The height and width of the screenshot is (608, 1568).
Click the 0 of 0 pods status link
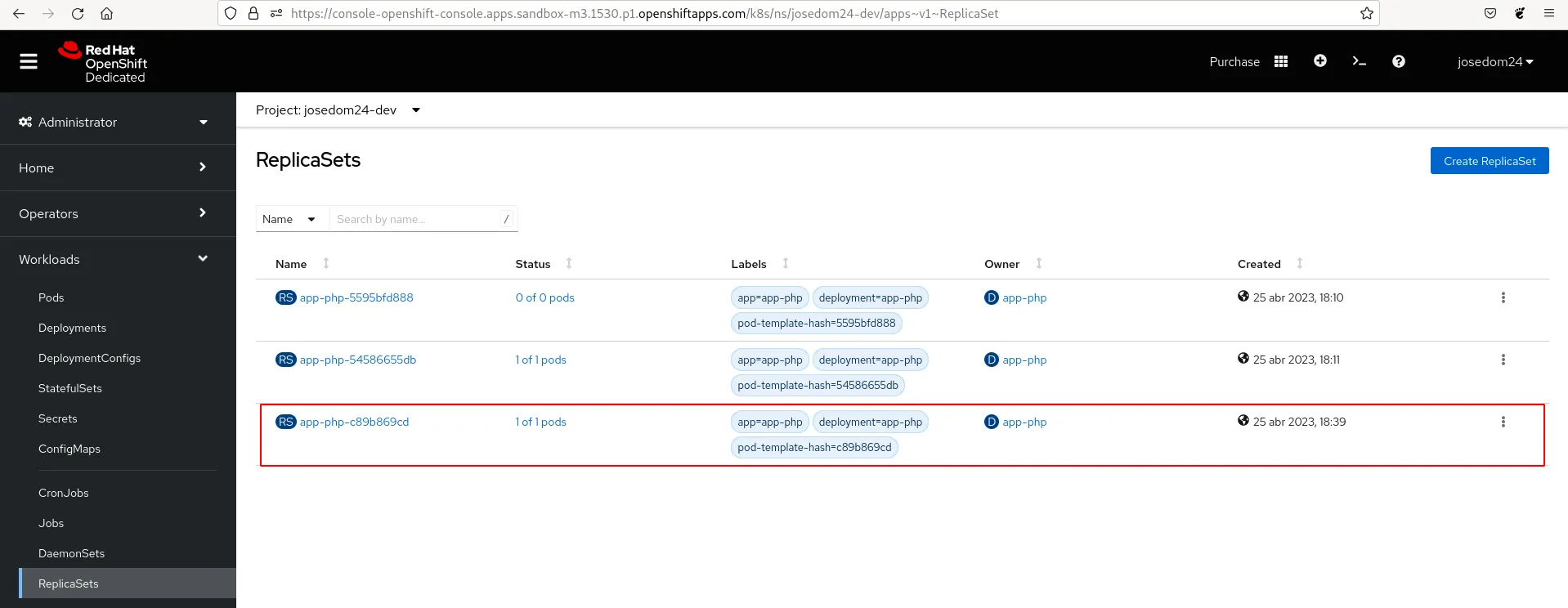click(544, 297)
